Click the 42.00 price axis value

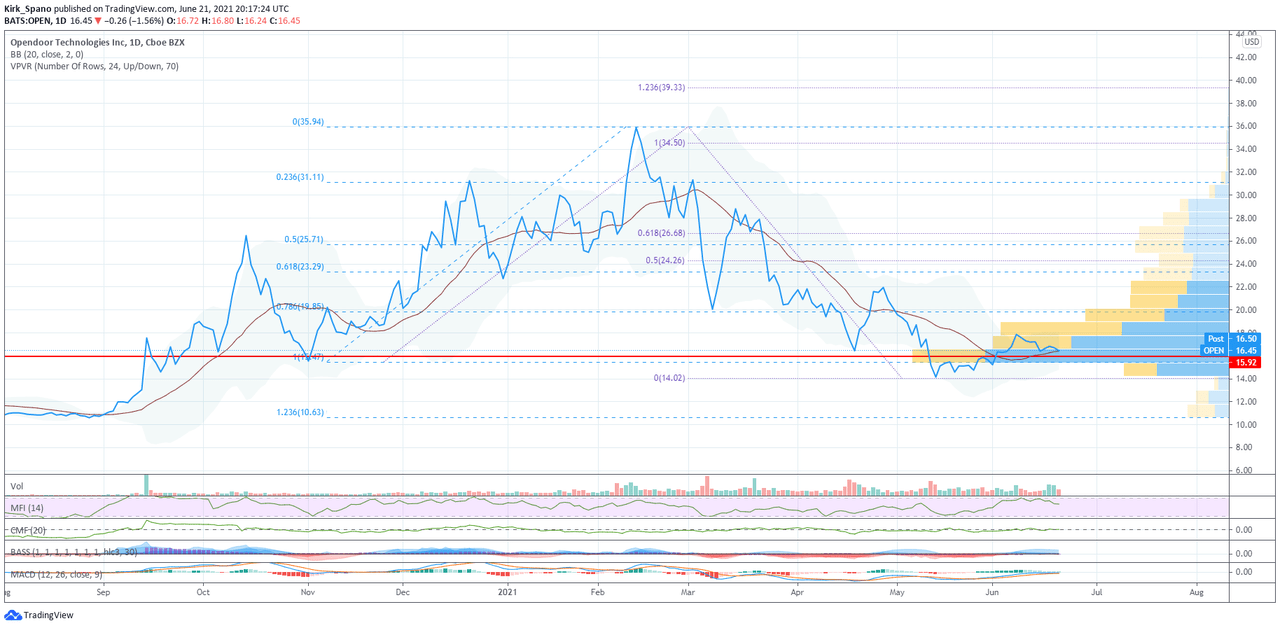pos(1248,57)
